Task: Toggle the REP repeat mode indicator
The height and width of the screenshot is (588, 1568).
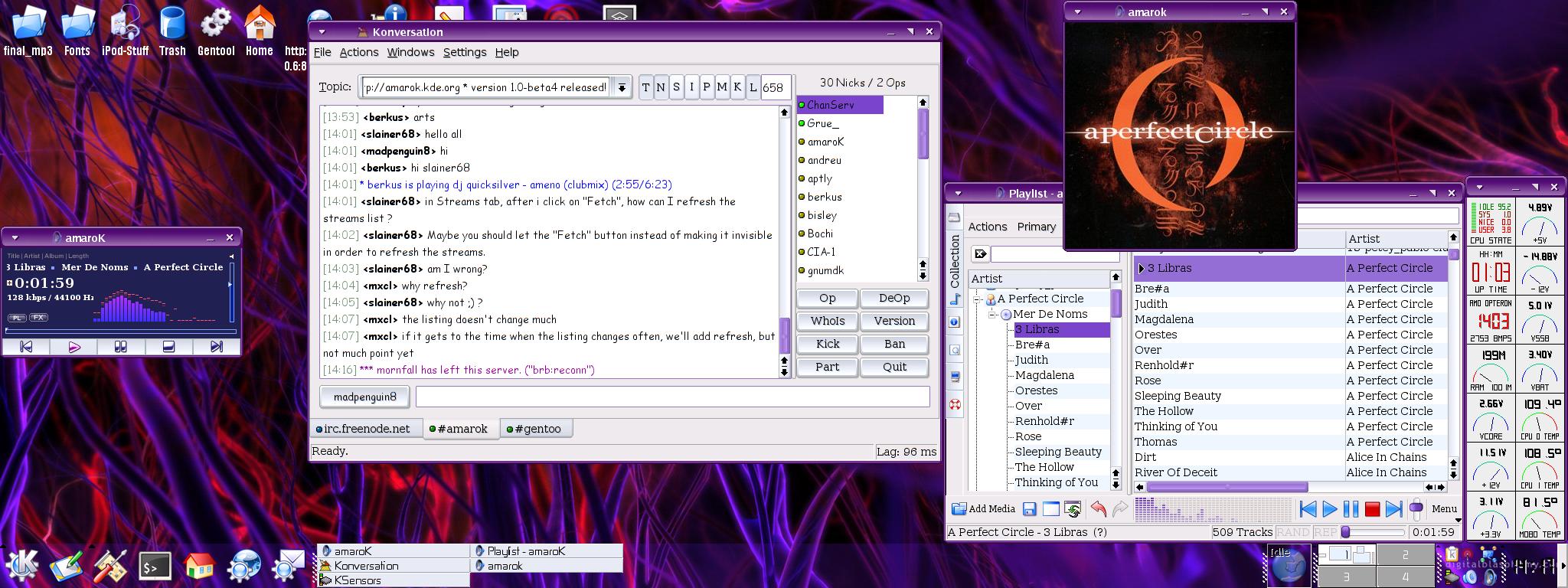Action: (x=1325, y=532)
